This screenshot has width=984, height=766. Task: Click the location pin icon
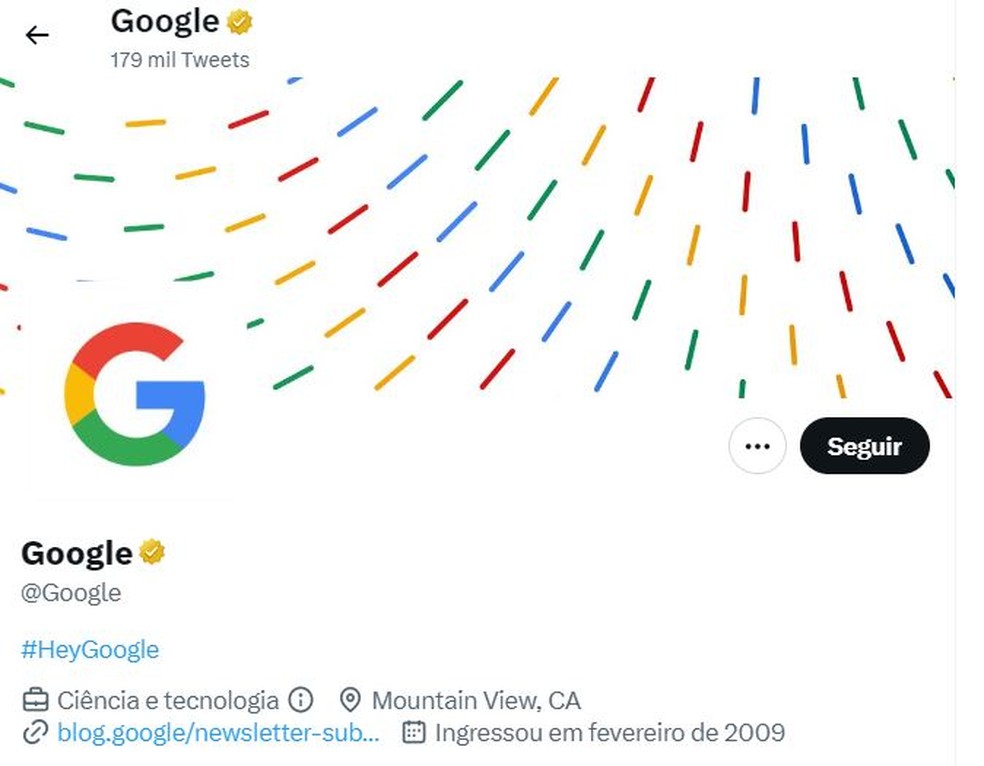pos(350,700)
